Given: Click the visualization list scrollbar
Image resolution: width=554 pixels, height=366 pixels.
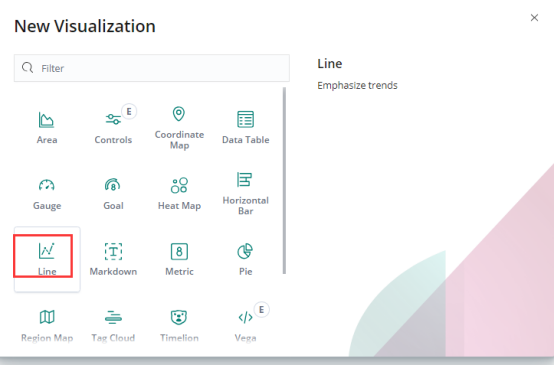Looking at the screenshot, I should pyautogui.click(x=284, y=181).
